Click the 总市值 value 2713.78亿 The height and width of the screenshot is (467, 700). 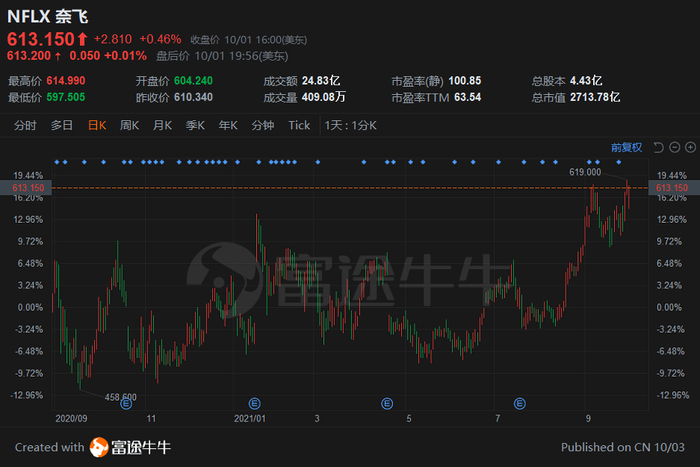[595, 97]
